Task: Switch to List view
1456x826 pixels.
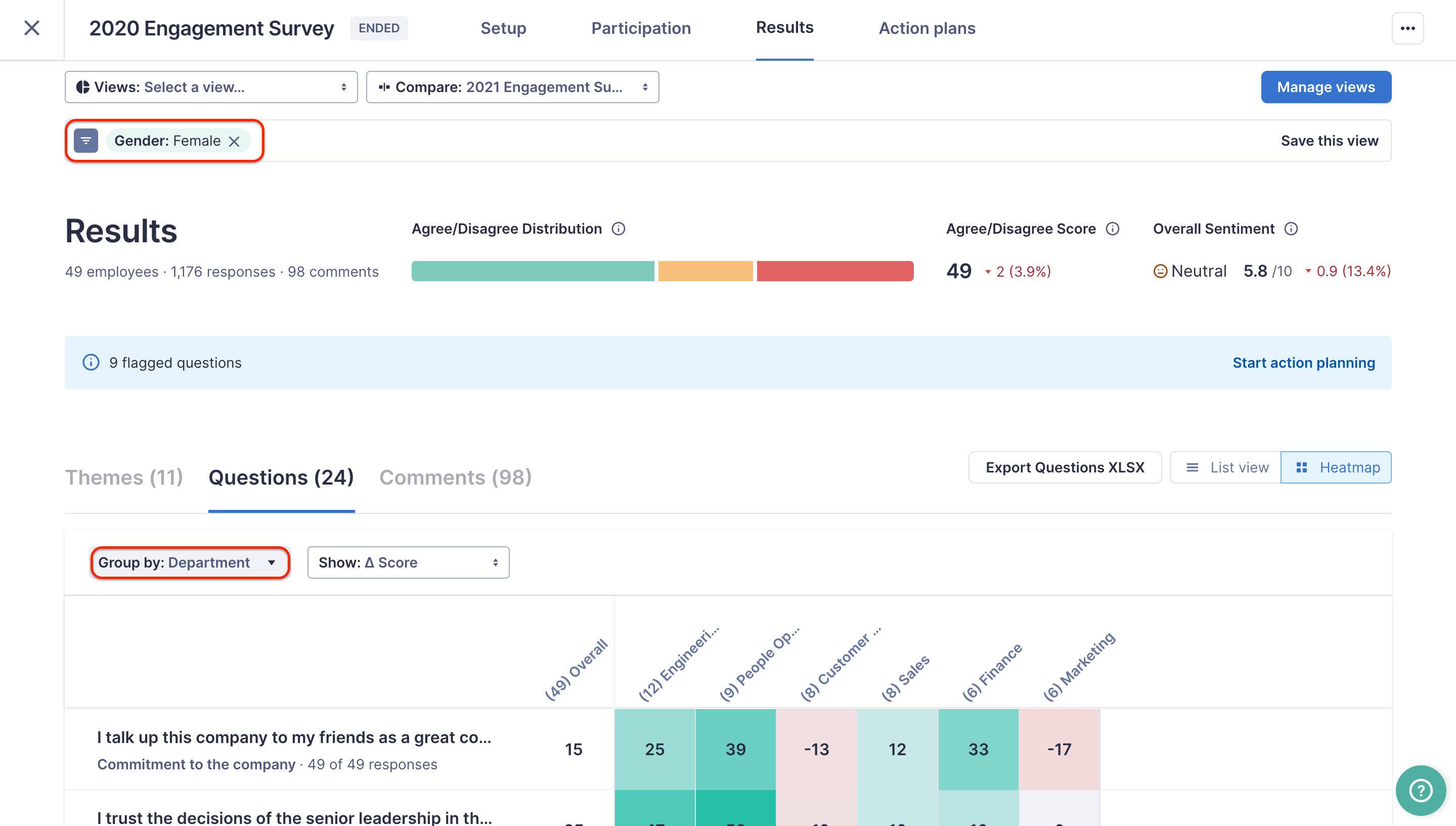Action: [1226, 467]
